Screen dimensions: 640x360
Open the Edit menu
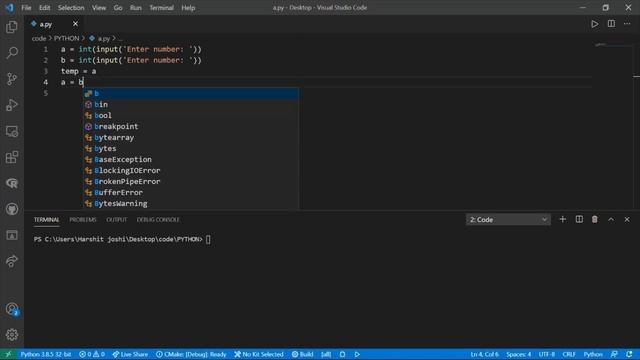44,8
